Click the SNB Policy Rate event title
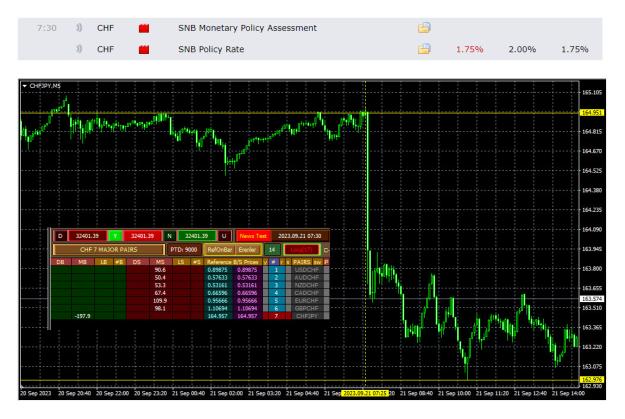Viewport: 625px width, 419px height. tap(211, 49)
